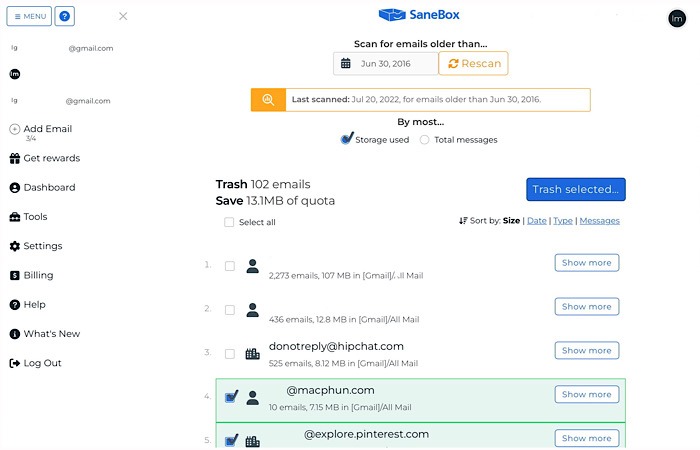Viewport: 700px width, 450px height.
Task: Go to Billing label
Action: [x=38, y=275]
